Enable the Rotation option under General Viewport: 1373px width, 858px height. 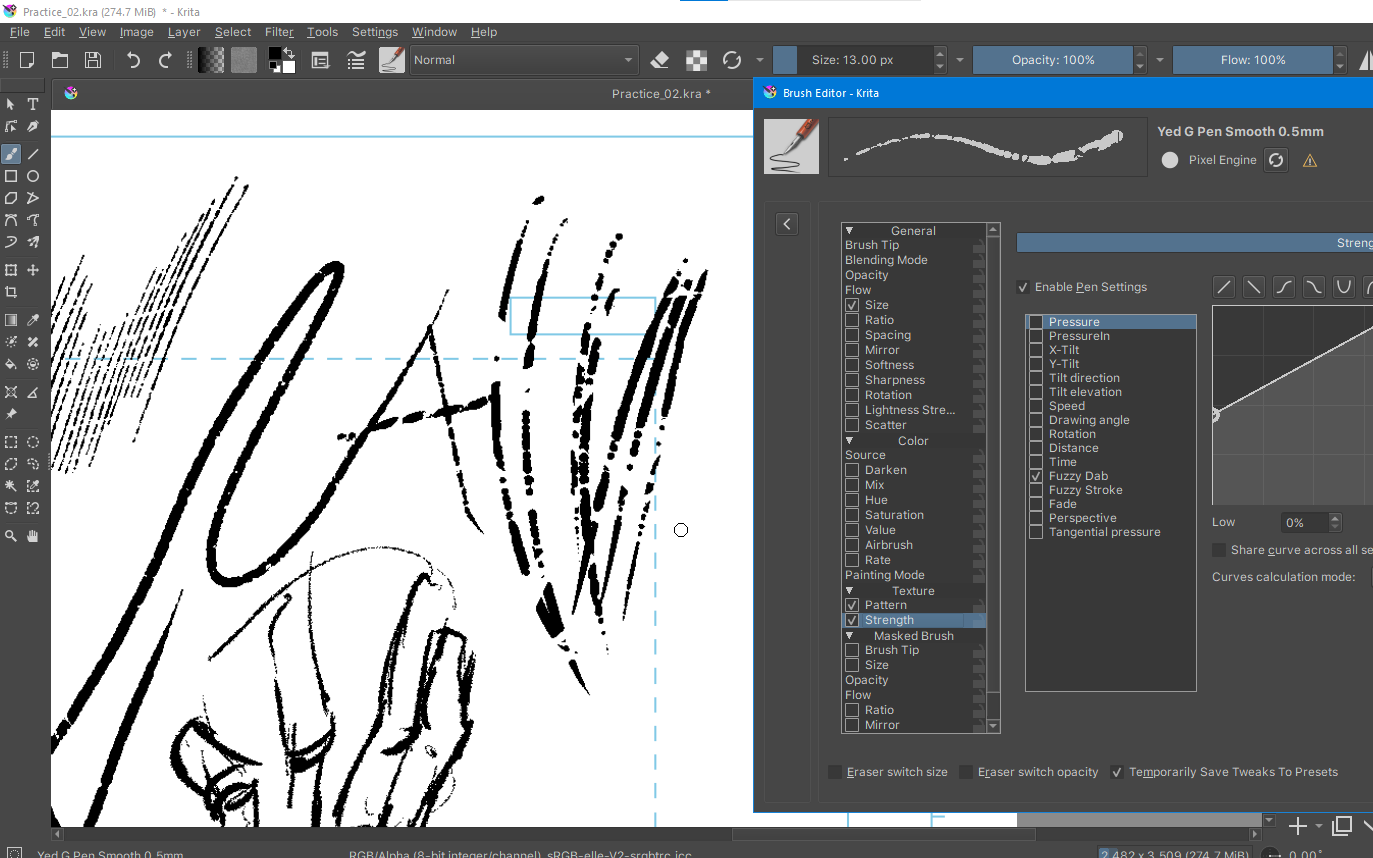tap(852, 395)
